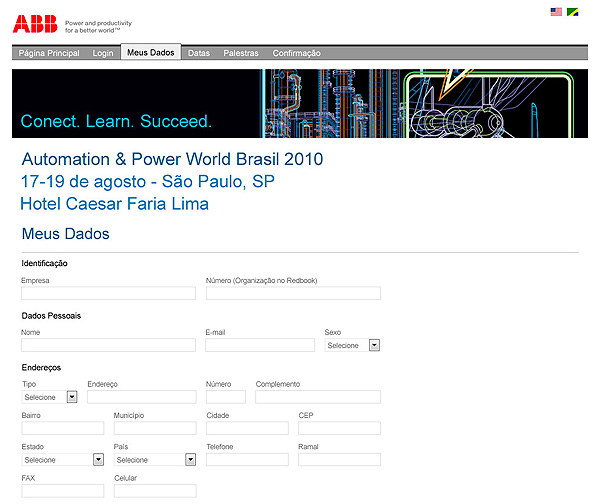This screenshot has height=504, width=600.
Task: Expand the País dropdown
Action: click(x=155, y=460)
